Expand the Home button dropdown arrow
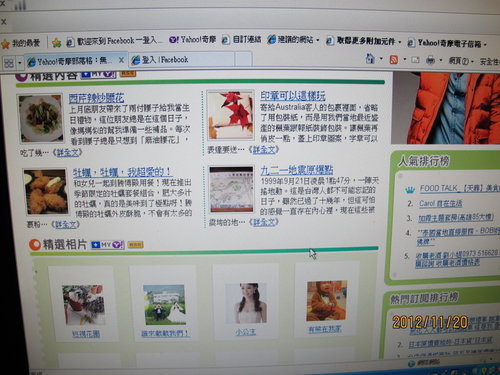 pos(381,59)
